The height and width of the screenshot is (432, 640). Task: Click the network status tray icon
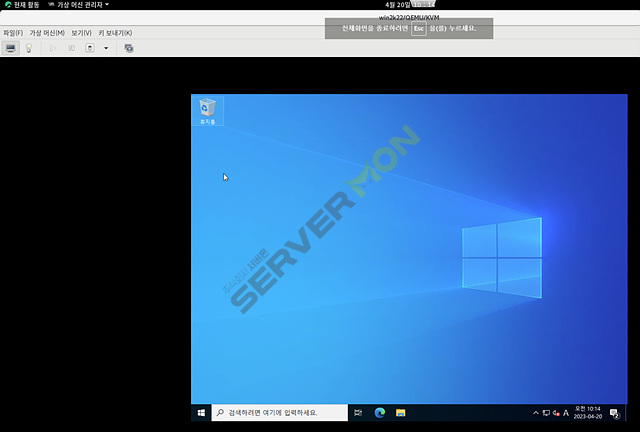[546, 413]
